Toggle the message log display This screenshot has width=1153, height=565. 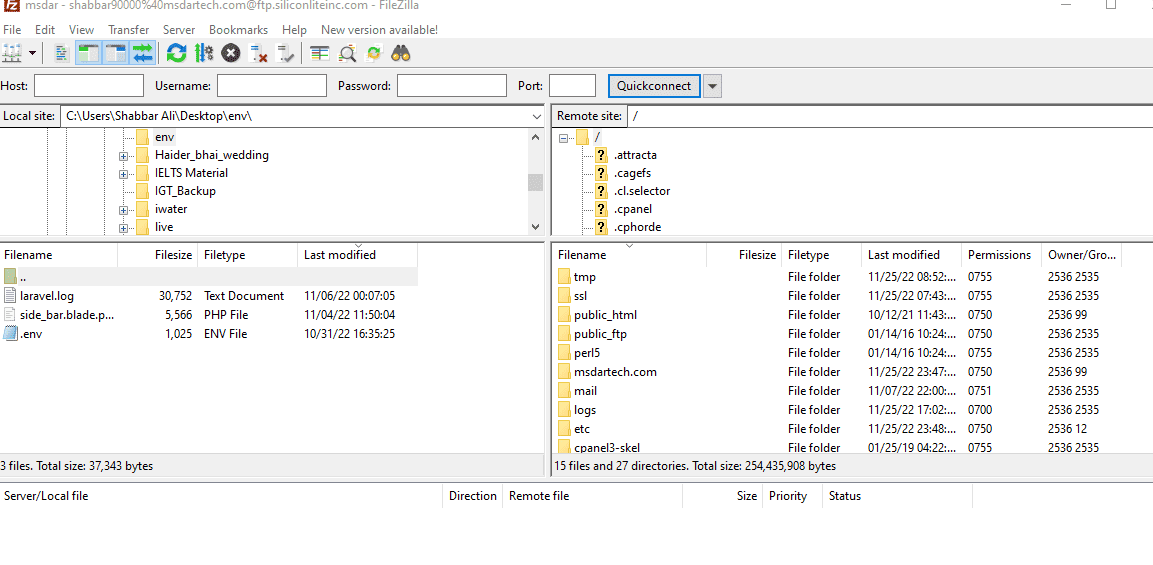[62, 53]
